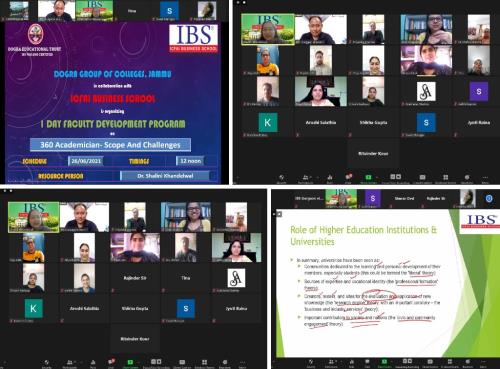Open More menu in the Rajinder Sir gallery window
Screen dimensions: 500x369
click(242, 363)
